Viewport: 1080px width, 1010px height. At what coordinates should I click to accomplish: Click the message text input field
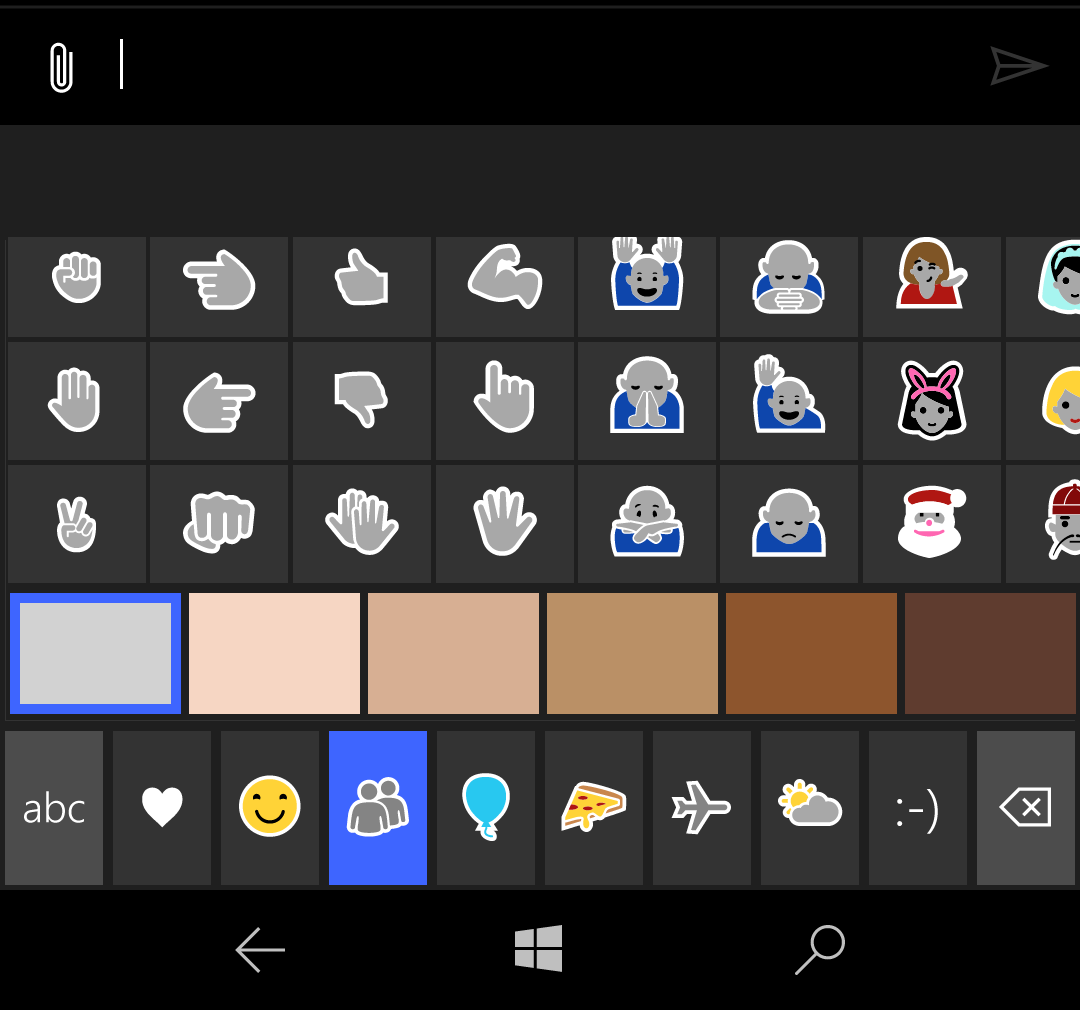(540, 66)
